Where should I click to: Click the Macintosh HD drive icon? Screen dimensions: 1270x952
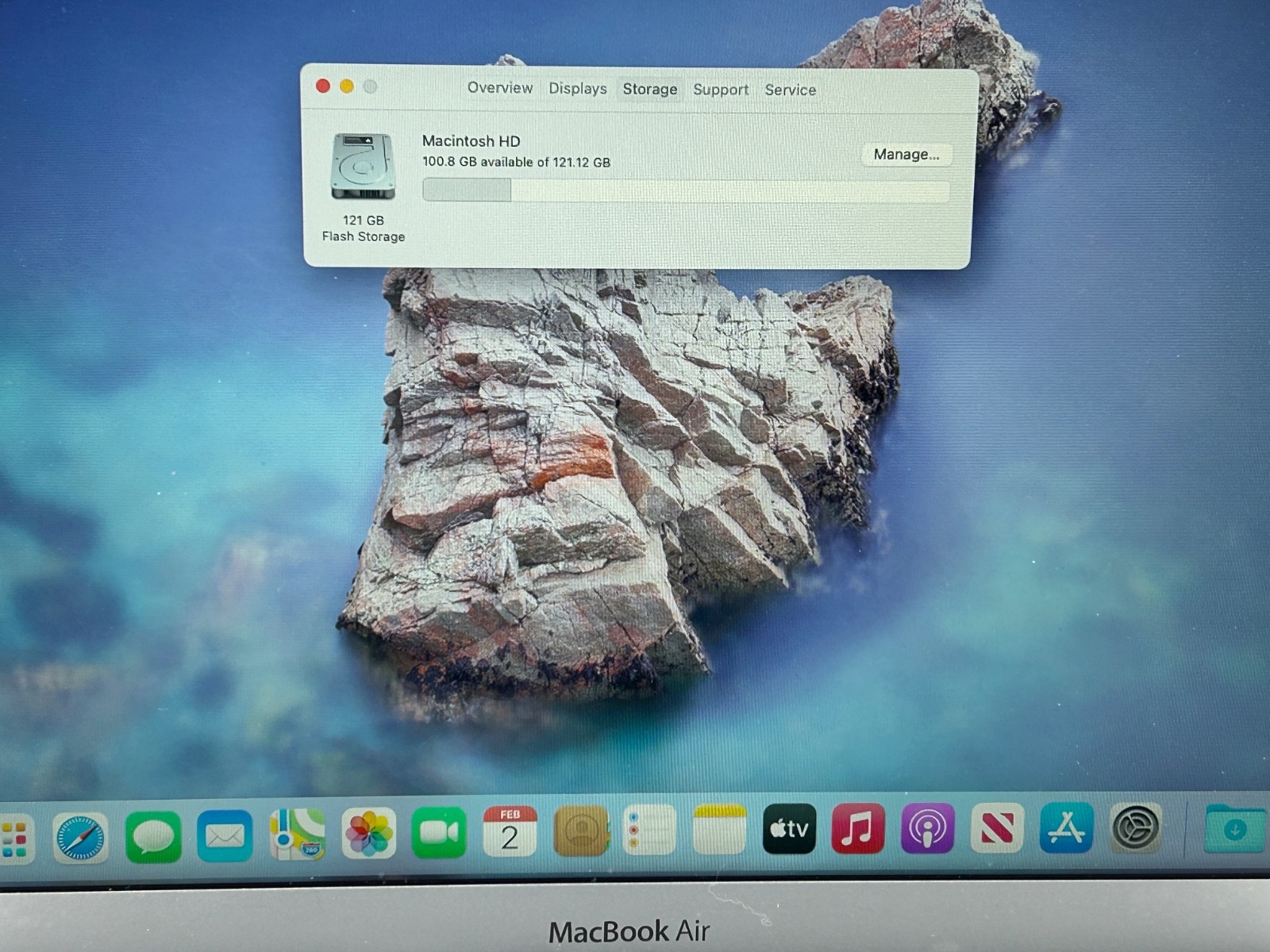coord(363,167)
